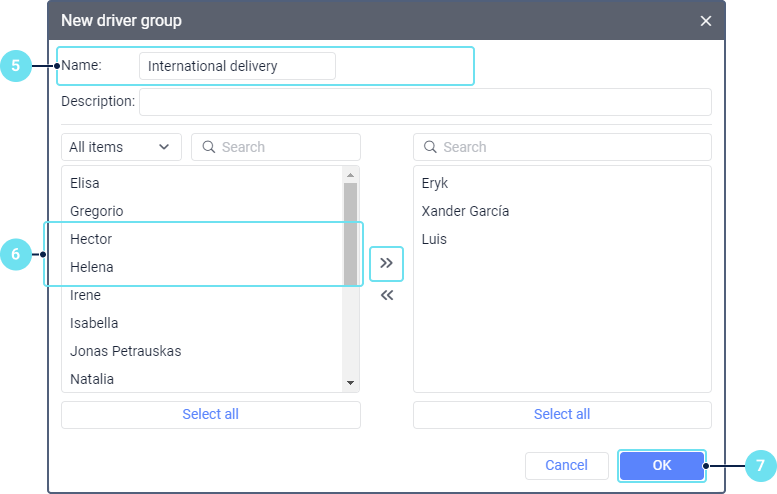This screenshot has width=777, height=494.
Task: Close the New driver group dialog
Action: coord(706,21)
